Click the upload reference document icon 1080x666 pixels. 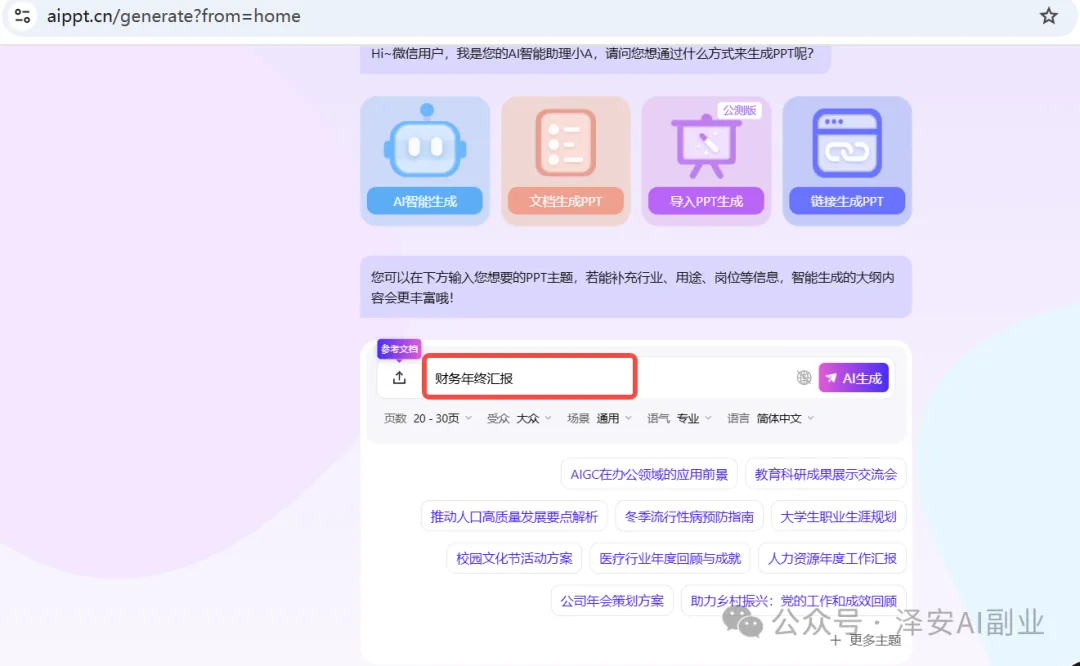(x=399, y=377)
